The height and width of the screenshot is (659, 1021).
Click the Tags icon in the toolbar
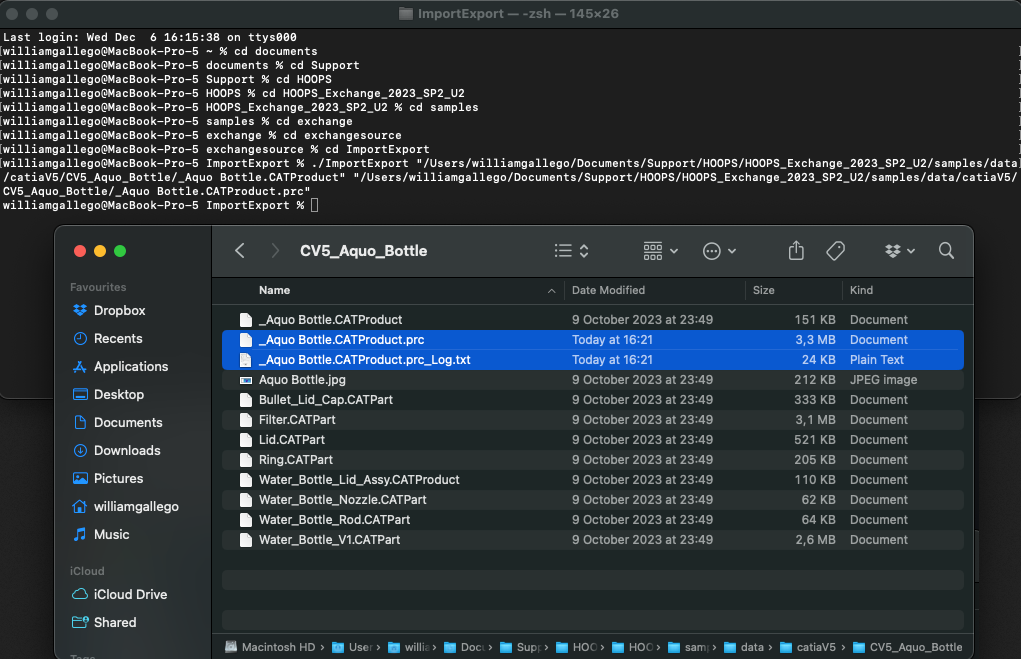[835, 251]
